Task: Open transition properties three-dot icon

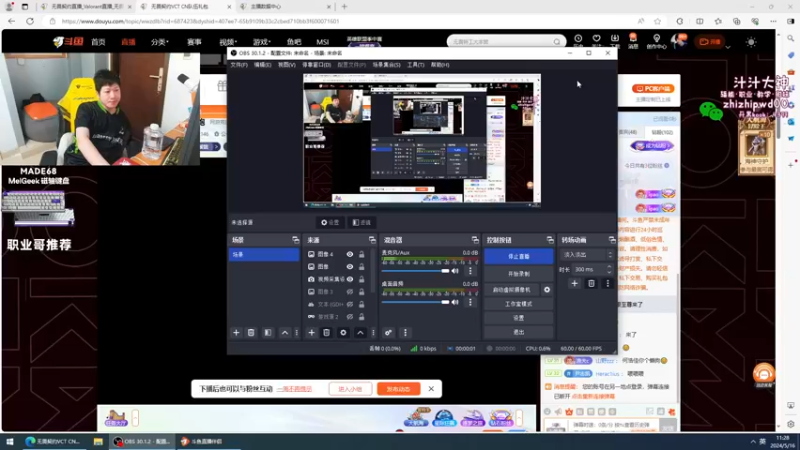Action: [608, 283]
